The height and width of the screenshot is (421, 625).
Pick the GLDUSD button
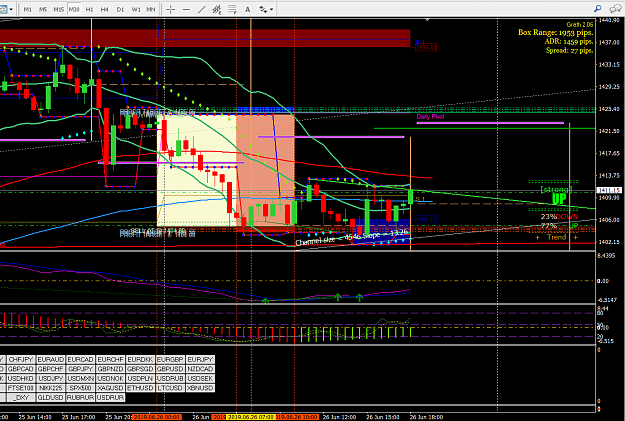coord(51,397)
